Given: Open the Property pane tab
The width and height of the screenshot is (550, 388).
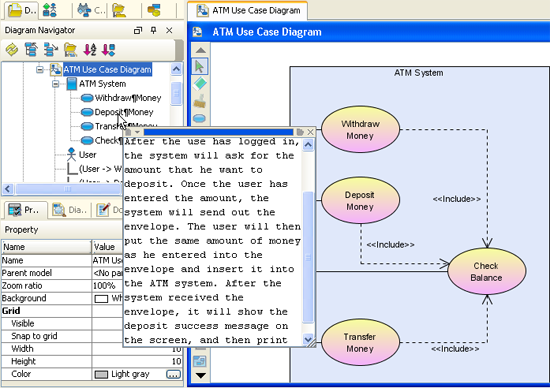Looking at the screenshot, I should [x=25, y=210].
